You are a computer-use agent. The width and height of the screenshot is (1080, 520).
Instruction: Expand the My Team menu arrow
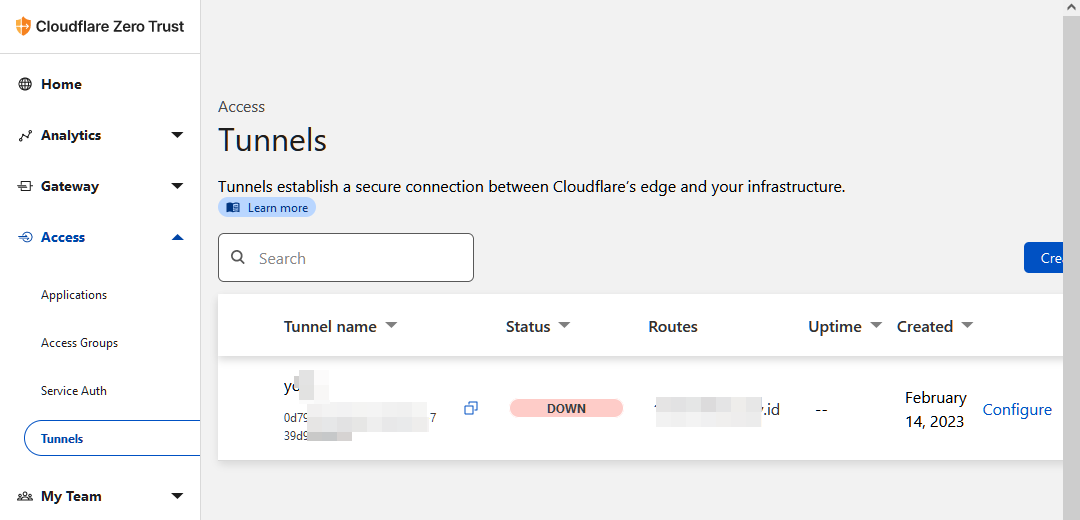[177, 497]
